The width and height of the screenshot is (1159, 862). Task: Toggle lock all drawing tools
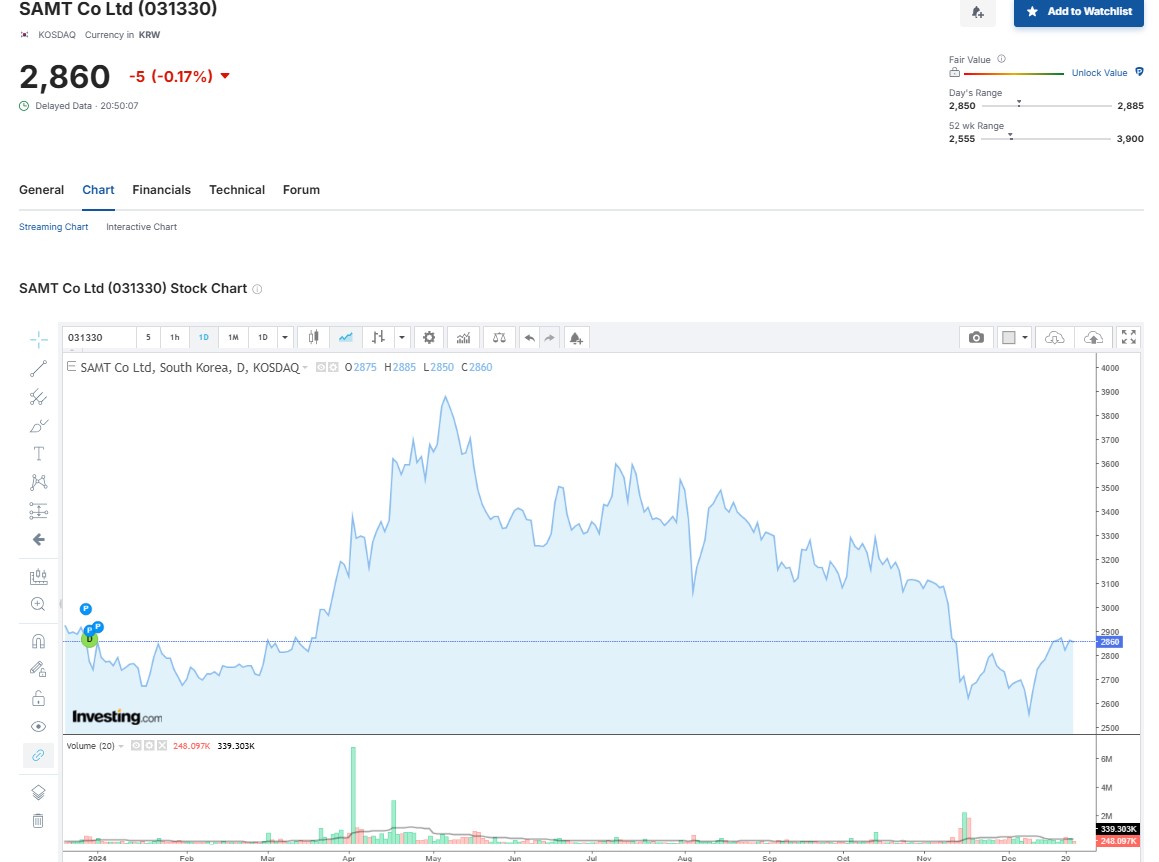(38, 698)
